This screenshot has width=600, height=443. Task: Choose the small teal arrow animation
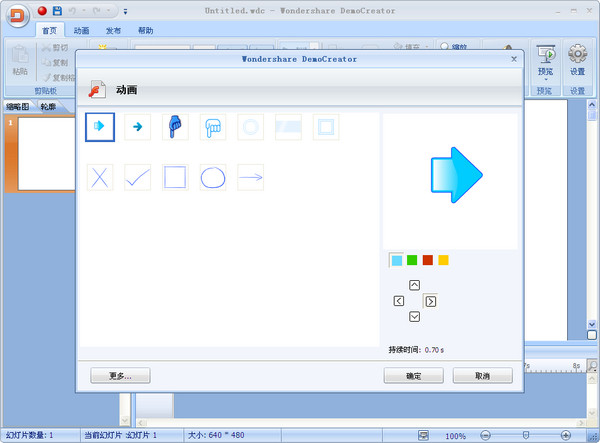coord(138,127)
